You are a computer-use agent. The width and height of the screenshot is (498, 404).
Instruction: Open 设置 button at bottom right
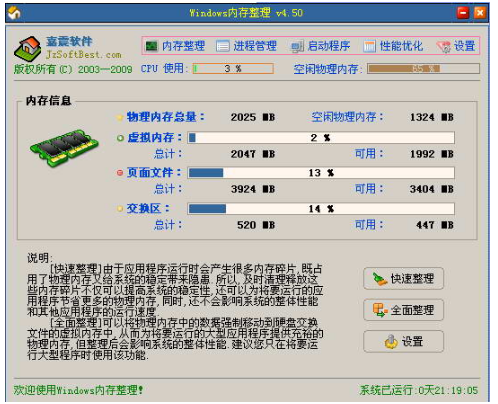[x=403, y=341]
